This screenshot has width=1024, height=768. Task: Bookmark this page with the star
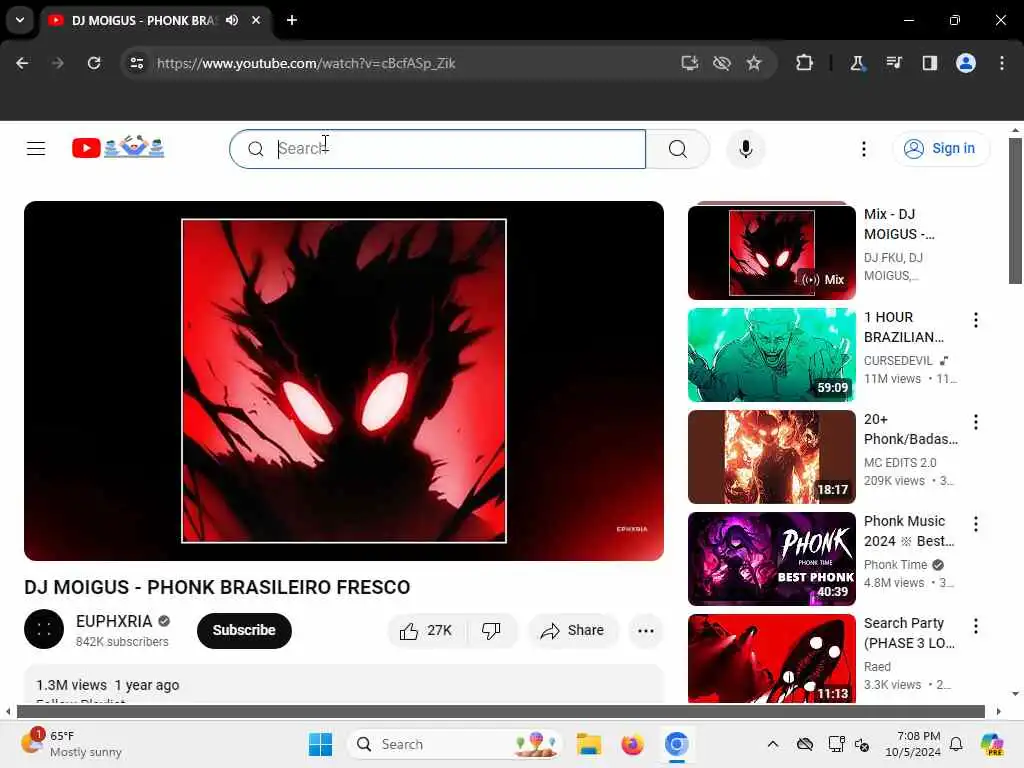754,63
